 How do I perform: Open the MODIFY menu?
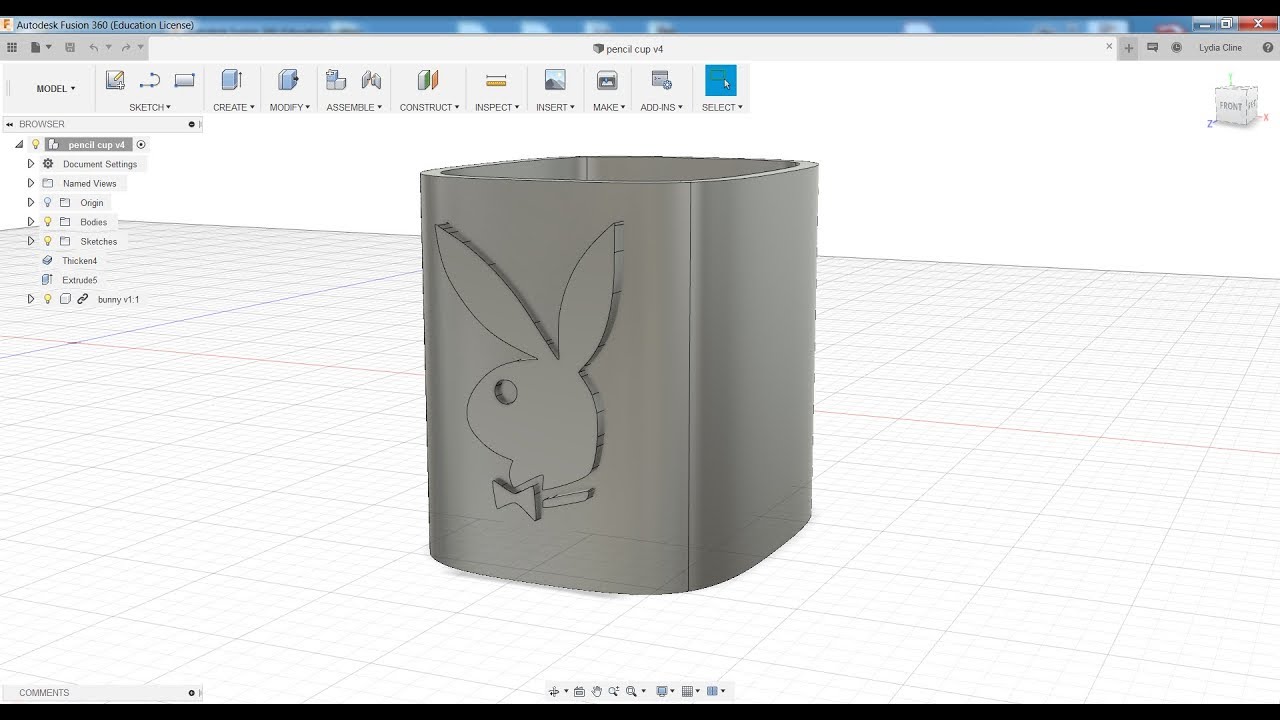(290, 107)
